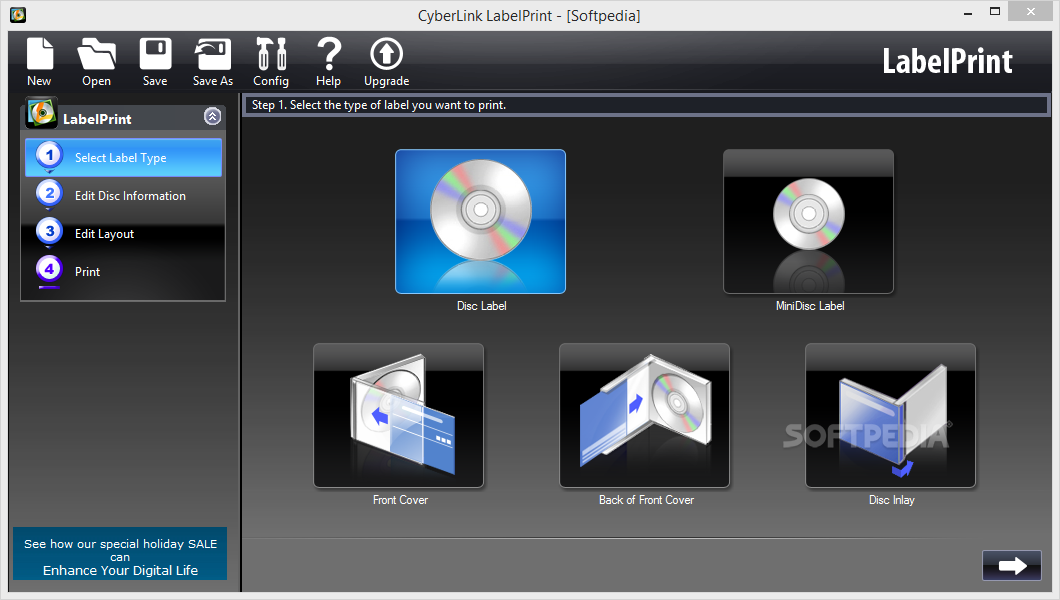
Task: Click the app icon in title bar
Action: pyautogui.click(x=18, y=14)
